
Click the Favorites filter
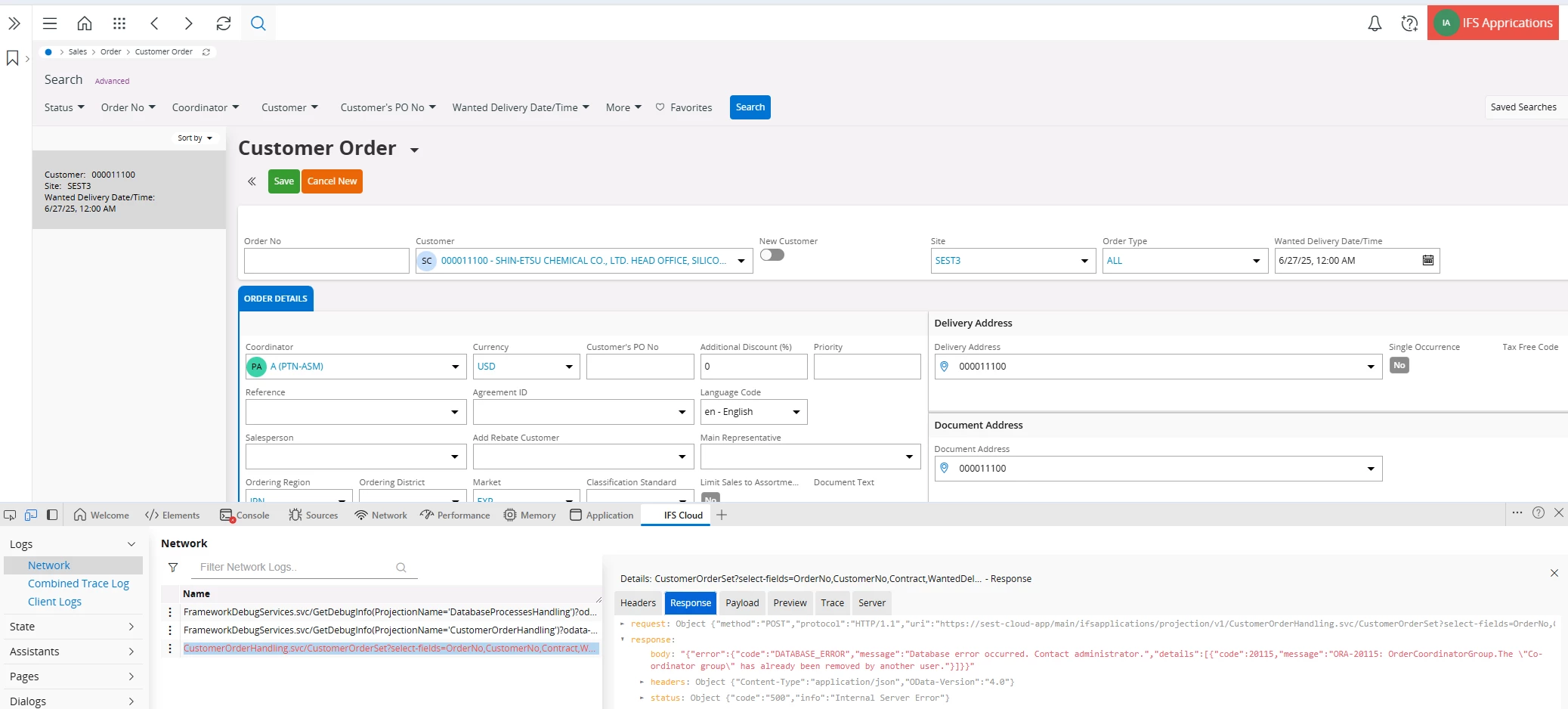coord(684,107)
